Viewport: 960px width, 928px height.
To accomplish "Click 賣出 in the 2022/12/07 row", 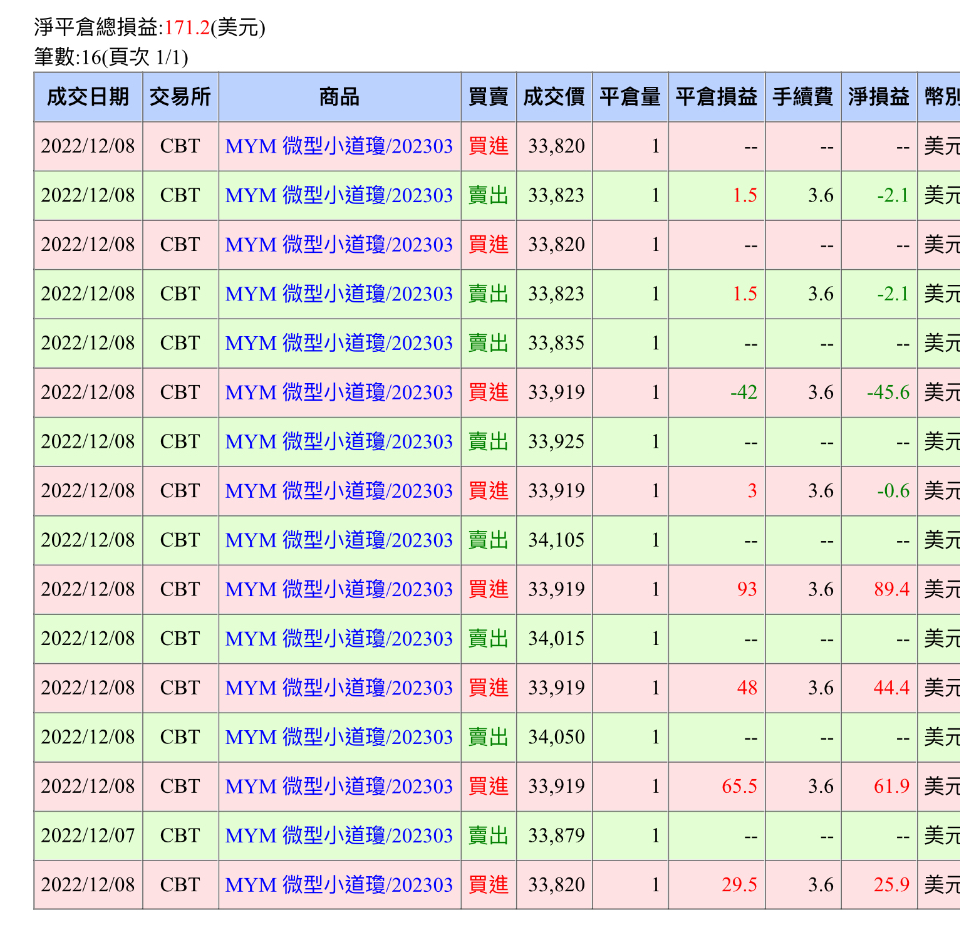I will 488,836.
